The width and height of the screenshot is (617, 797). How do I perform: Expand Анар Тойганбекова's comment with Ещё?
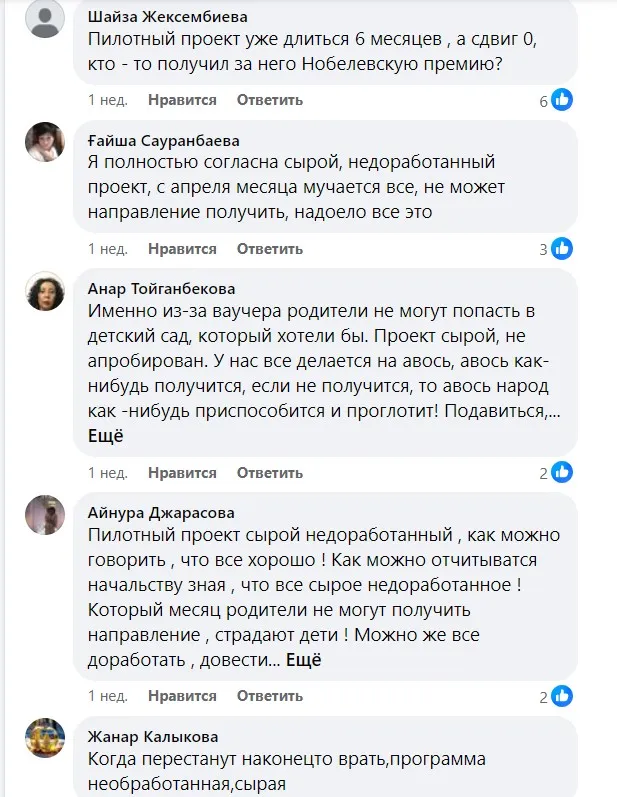point(105,436)
